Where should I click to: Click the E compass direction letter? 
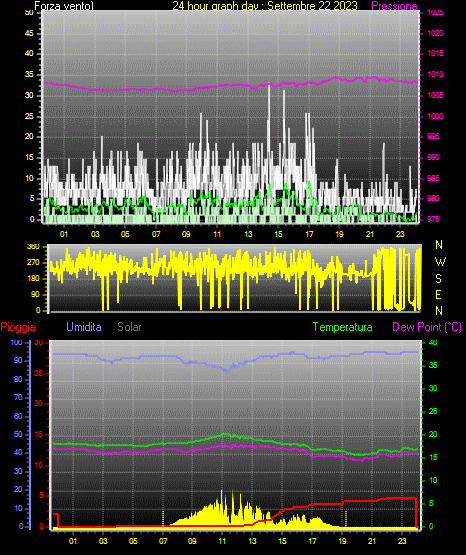click(438, 294)
